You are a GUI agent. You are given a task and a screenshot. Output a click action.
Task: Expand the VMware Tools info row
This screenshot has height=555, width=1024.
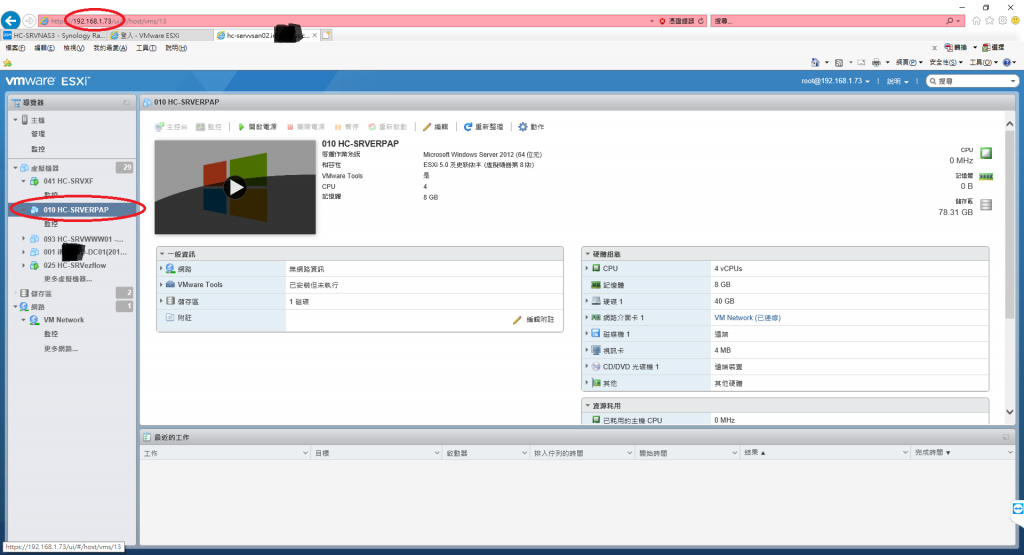click(161, 285)
